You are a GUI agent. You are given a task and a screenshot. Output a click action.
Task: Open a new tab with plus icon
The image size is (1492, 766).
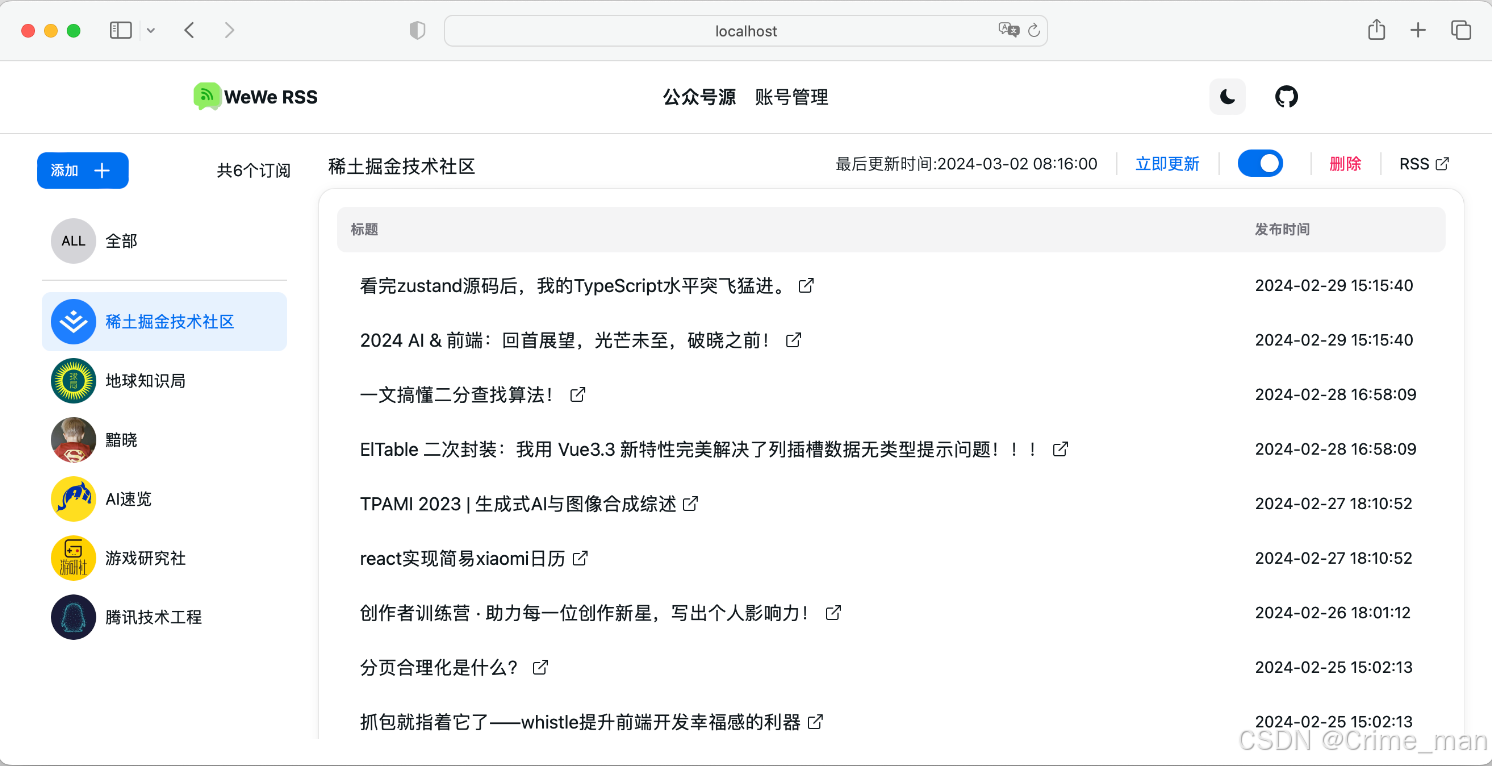coord(1418,30)
